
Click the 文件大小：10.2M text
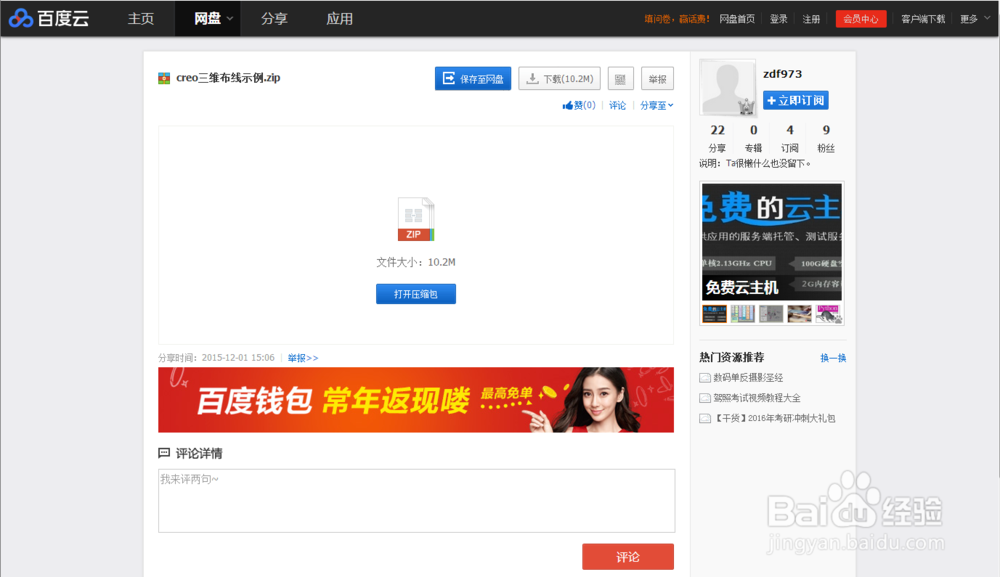(x=416, y=262)
